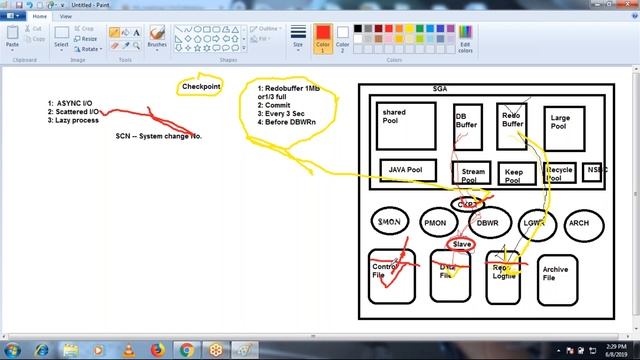Screen dimensions: 640x360
Task: Open VLC media player from the taskbar
Action: coord(129,350)
